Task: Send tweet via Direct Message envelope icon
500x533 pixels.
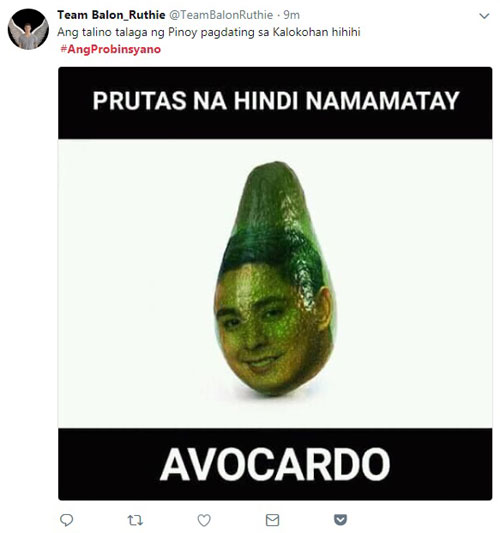Action: tap(272, 520)
